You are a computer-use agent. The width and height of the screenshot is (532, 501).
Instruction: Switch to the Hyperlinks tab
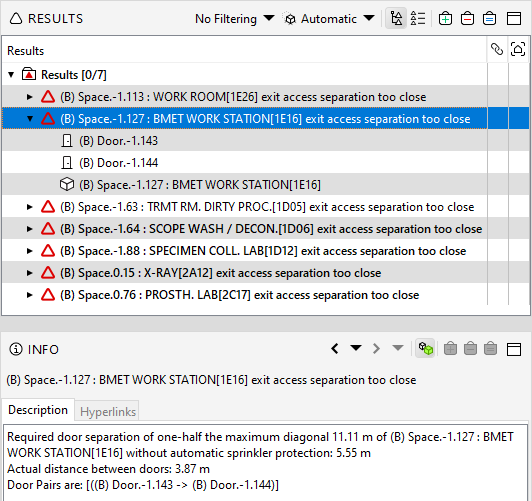[108, 412]
